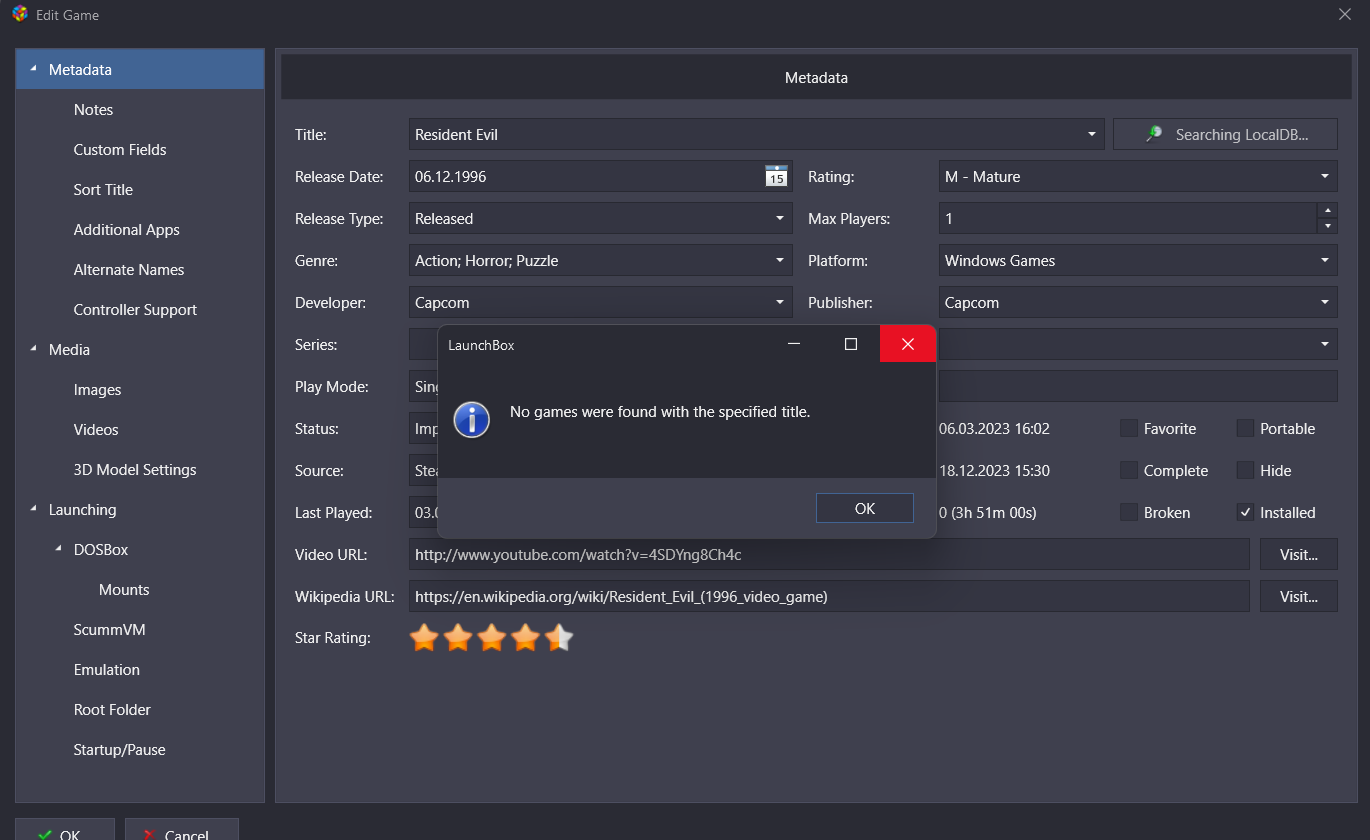Image resolution: width=1370 pixels, height=840 pixels.
Task: Open the Platform dropdown showing Windows Games
Action: [1325, 260]
